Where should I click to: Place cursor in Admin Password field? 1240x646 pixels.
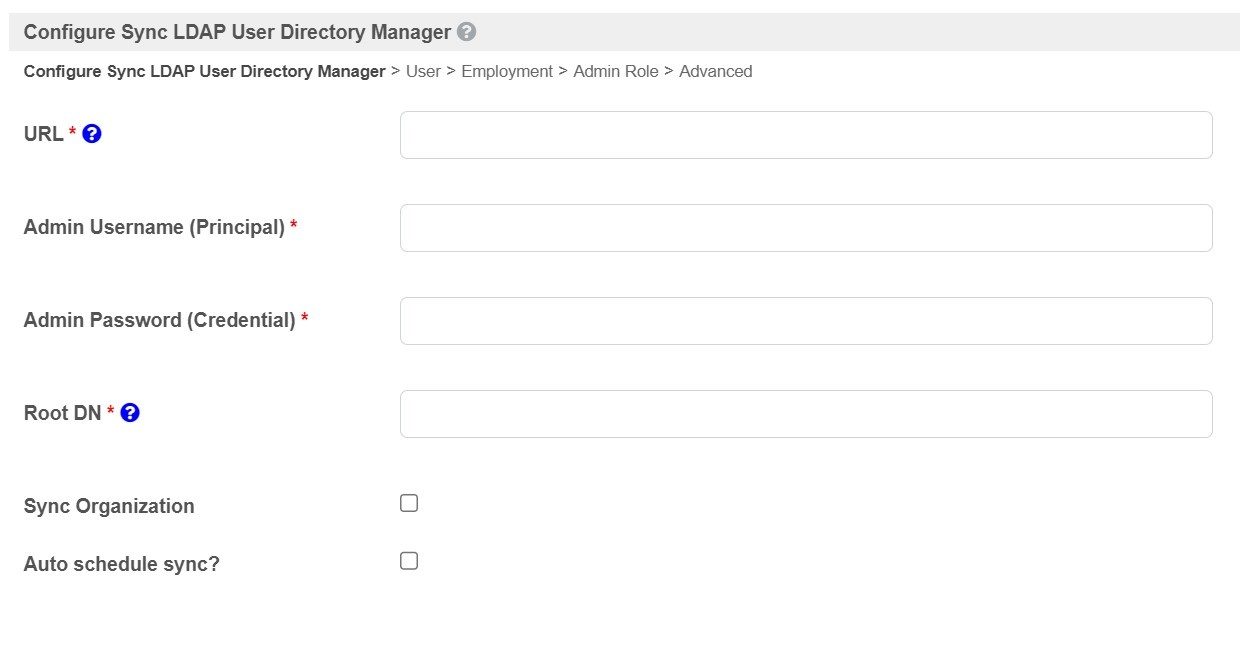806,321
